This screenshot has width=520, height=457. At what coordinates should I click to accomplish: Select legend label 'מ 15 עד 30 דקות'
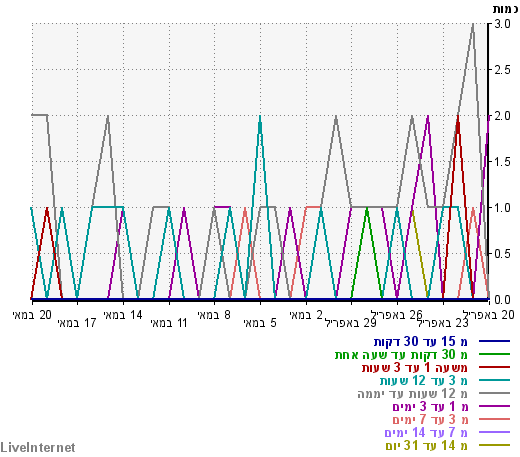(421, 342)
